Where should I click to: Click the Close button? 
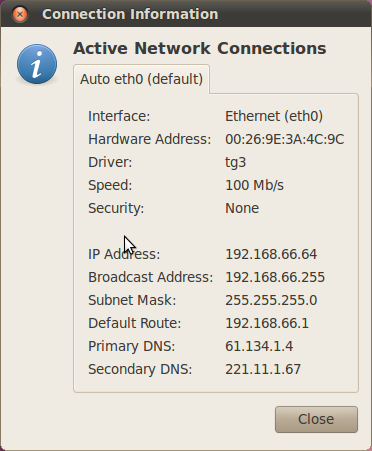(x=316, y=419)
